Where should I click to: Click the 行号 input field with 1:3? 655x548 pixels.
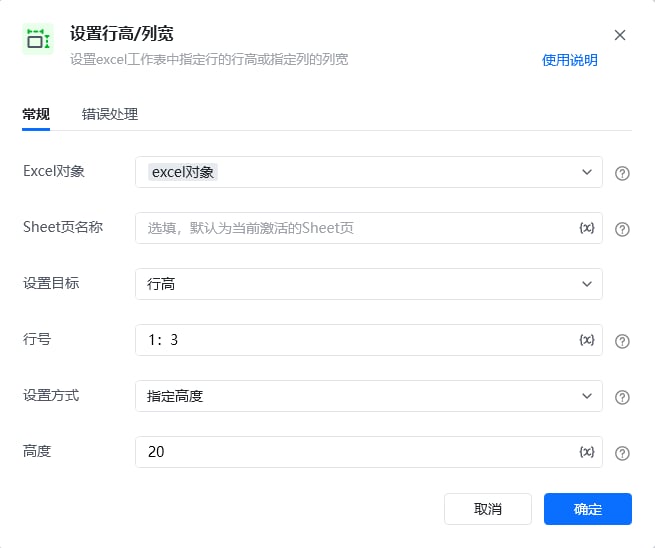coord(368,340)
